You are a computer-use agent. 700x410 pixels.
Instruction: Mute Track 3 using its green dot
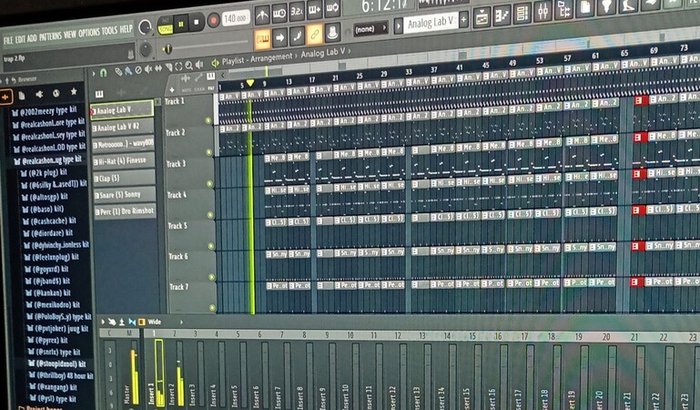tap(209, 184)
